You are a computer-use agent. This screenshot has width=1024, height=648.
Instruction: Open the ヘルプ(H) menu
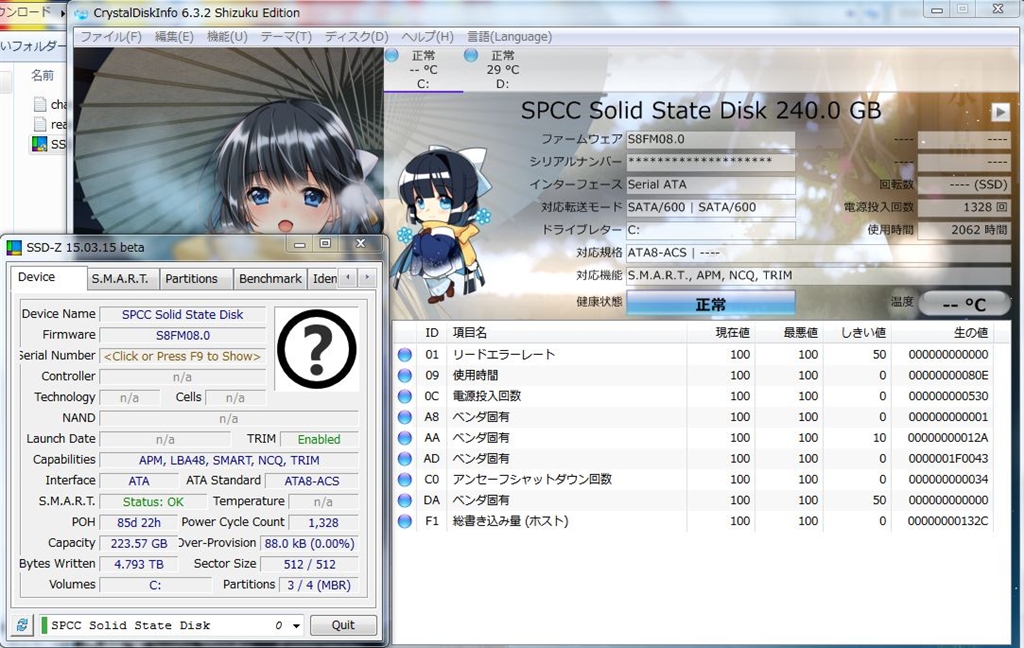427,37
